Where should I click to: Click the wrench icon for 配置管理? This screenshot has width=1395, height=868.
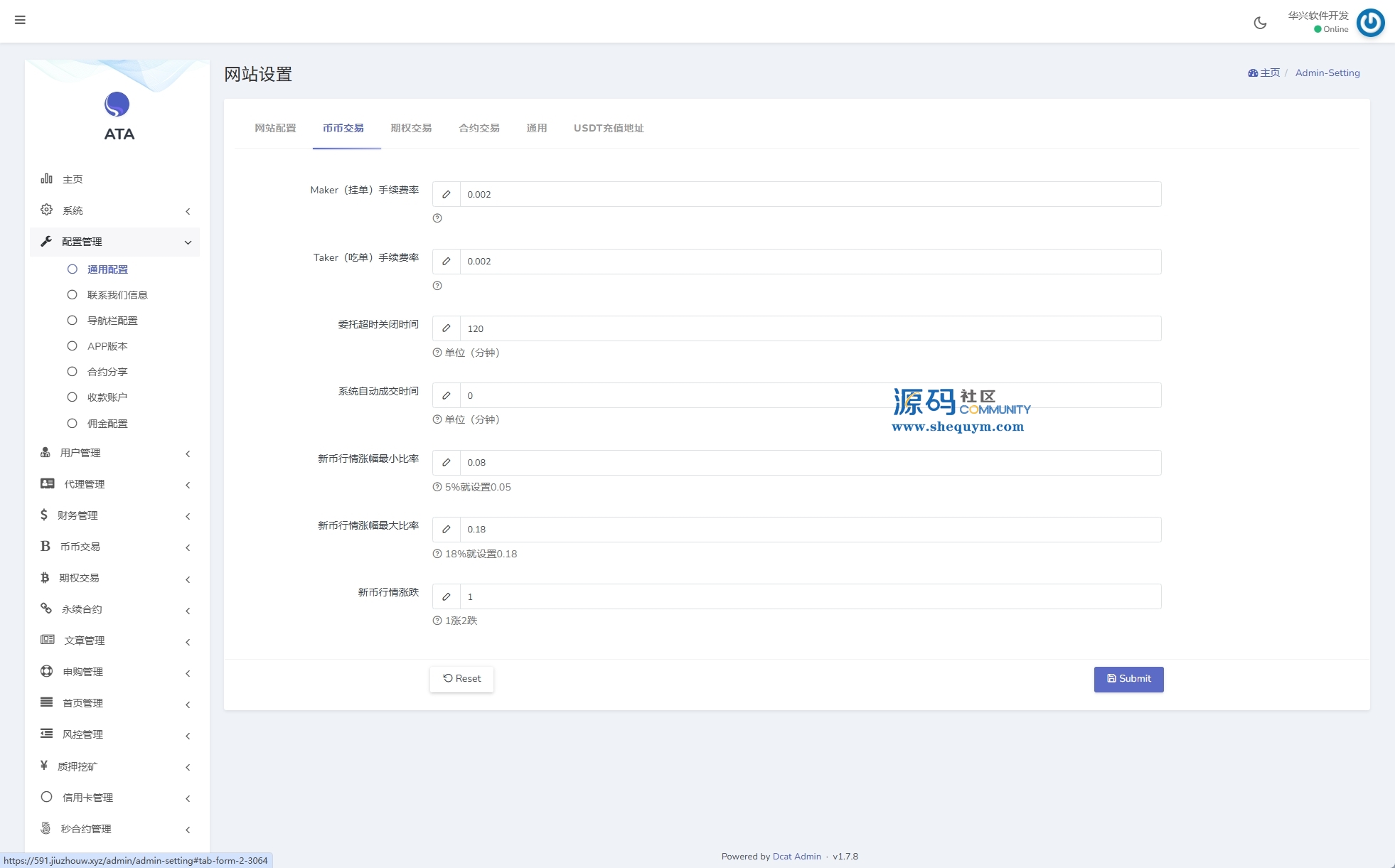[x=46, y=242]
